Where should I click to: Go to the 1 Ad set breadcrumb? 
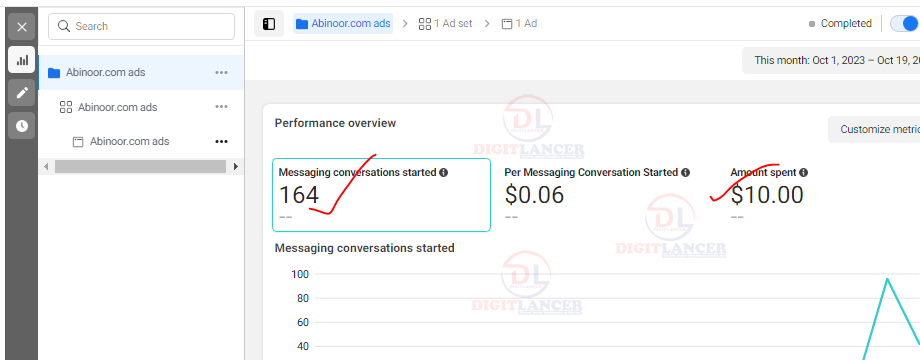pyautogui.click(x=445, y=23)
